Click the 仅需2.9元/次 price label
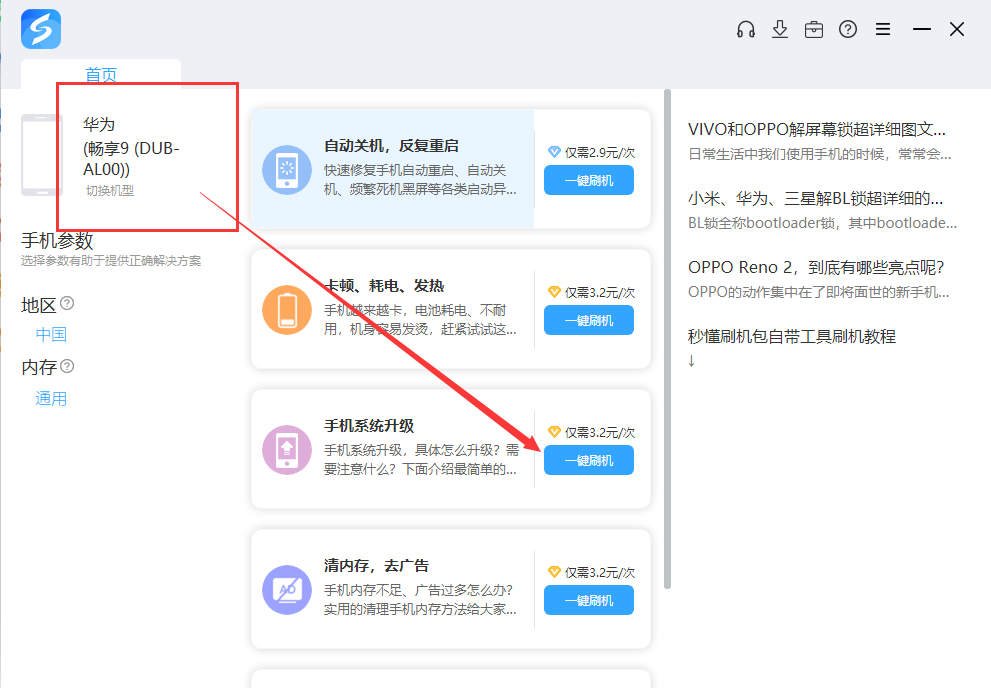 point(600,152)
